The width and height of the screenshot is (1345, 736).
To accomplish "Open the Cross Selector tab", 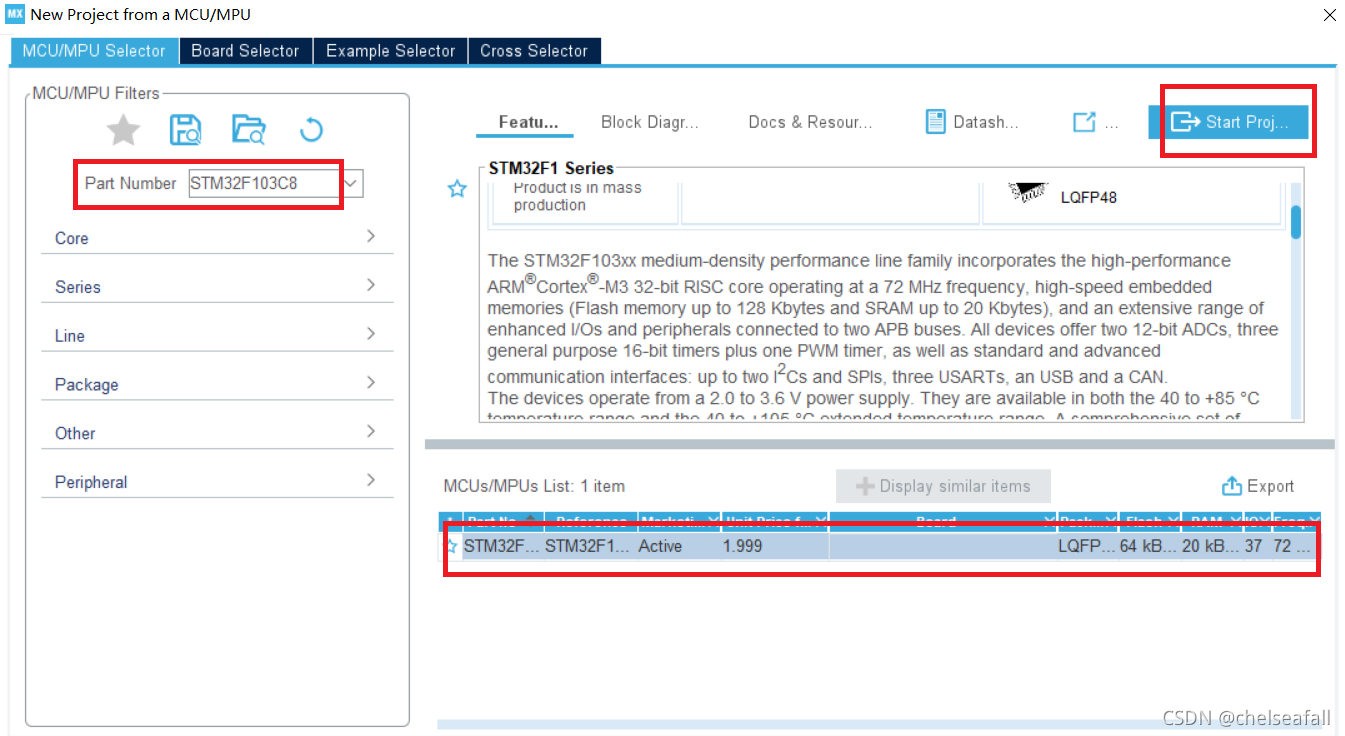I will click(534, 51).
